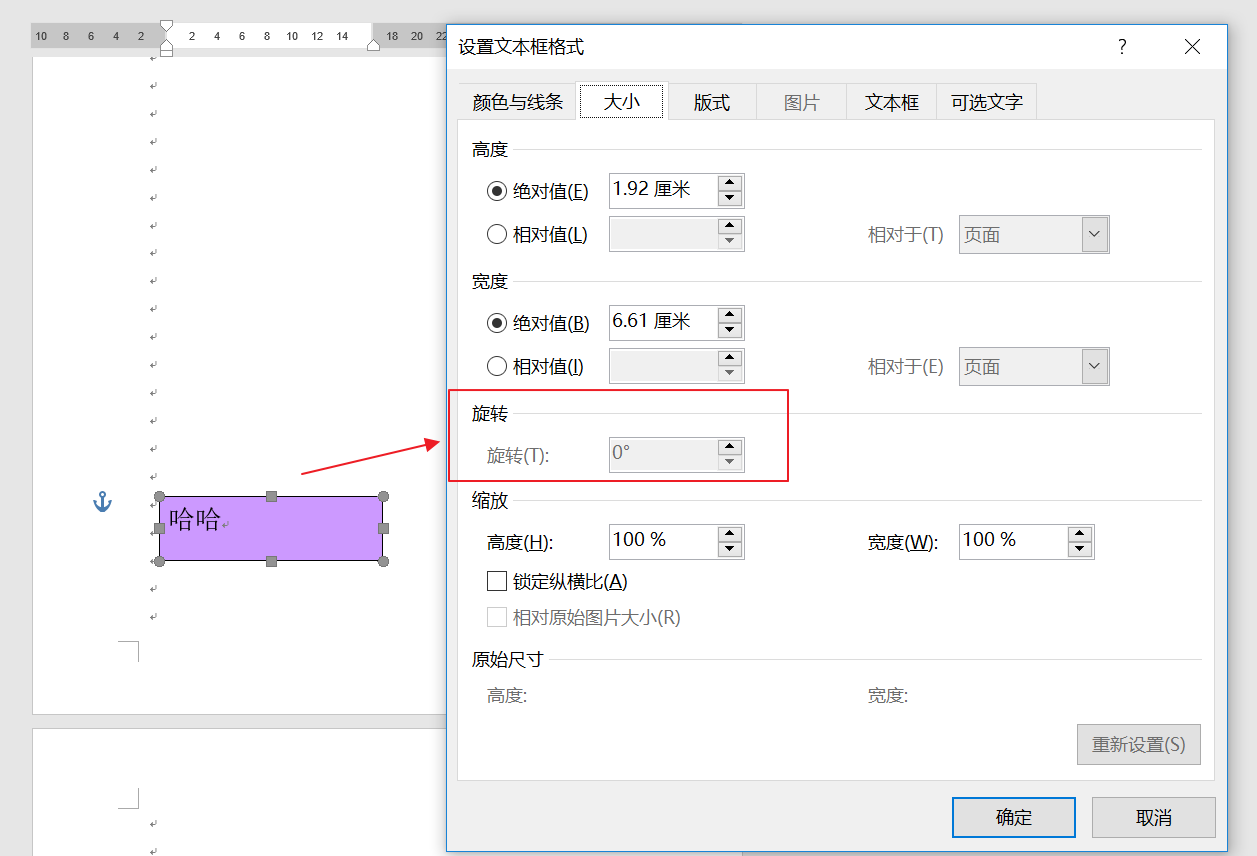Toggle the 锁定纵横比(A) checkbox

click(497, 581)
